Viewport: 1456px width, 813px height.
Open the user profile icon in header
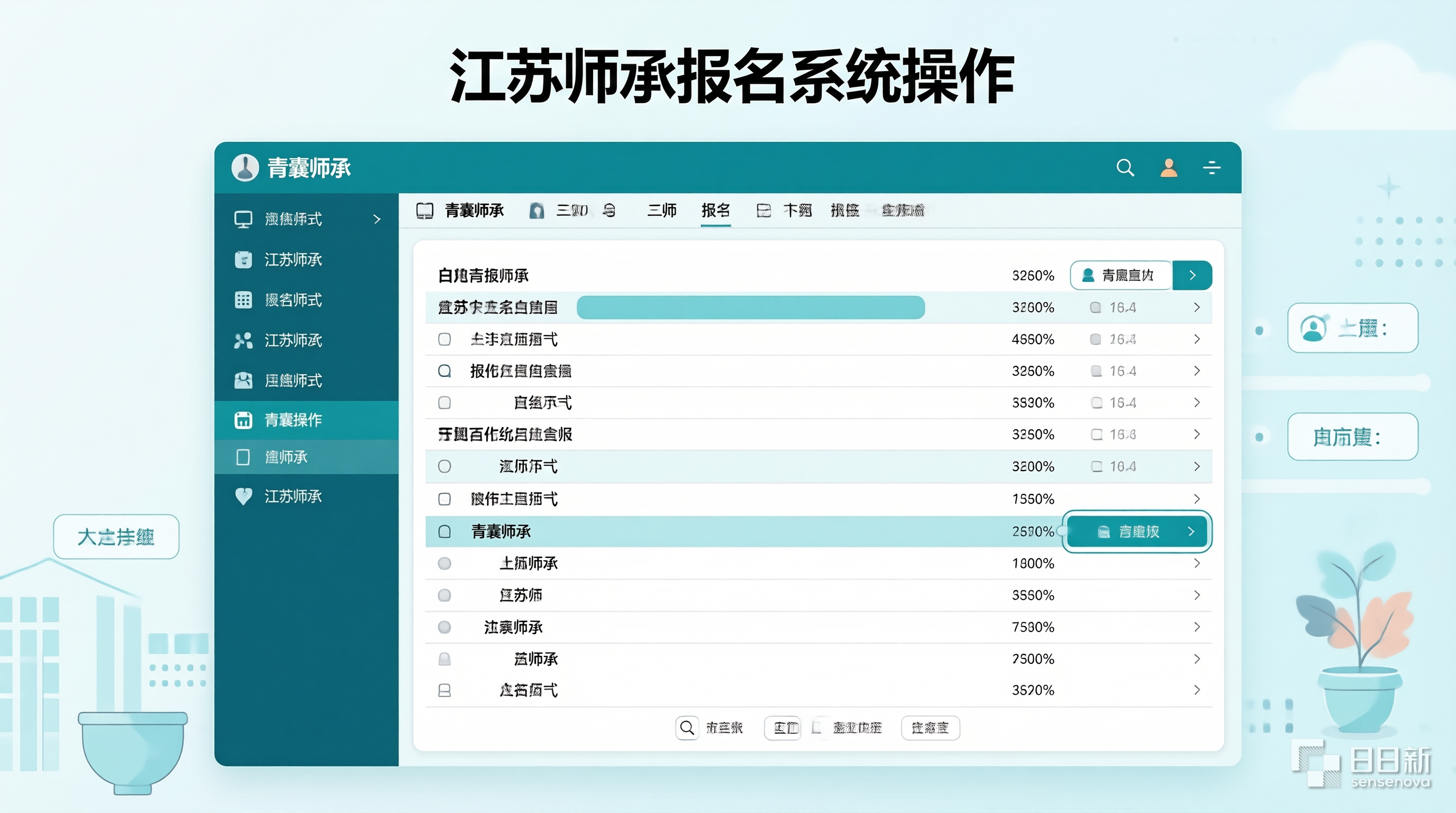point(1168,168)
